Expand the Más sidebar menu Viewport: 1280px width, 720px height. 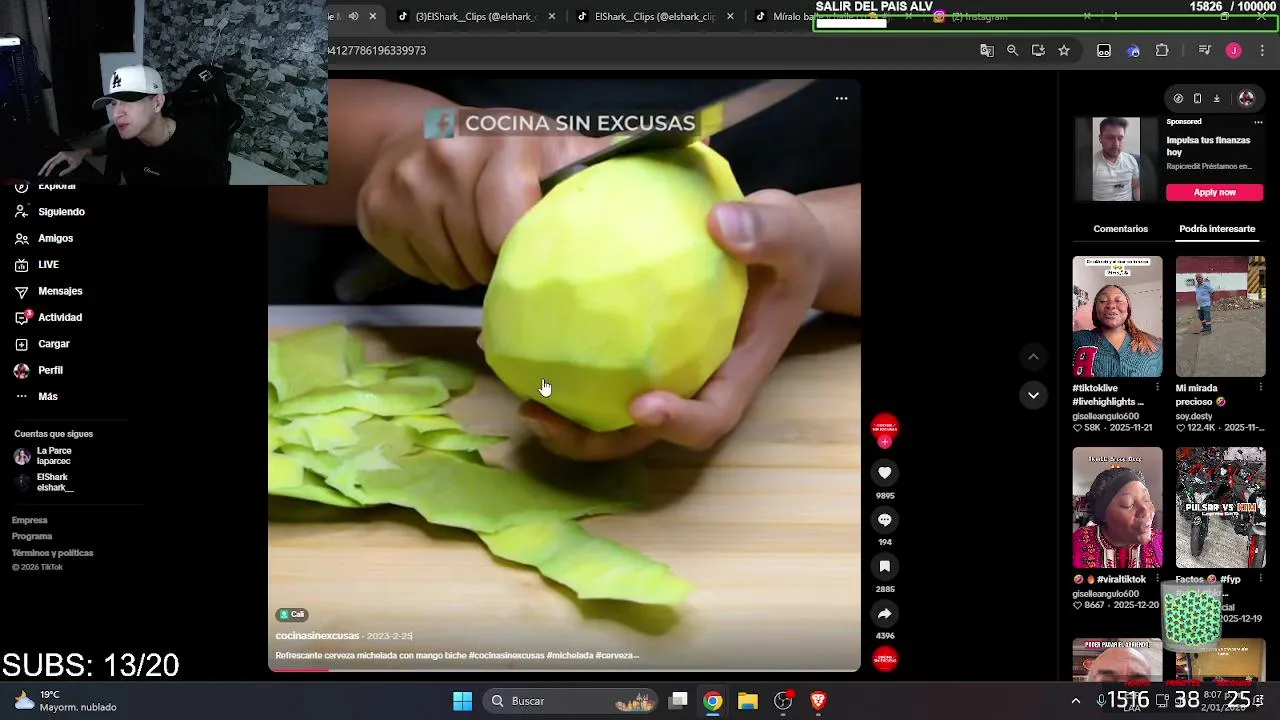(36, 396)
